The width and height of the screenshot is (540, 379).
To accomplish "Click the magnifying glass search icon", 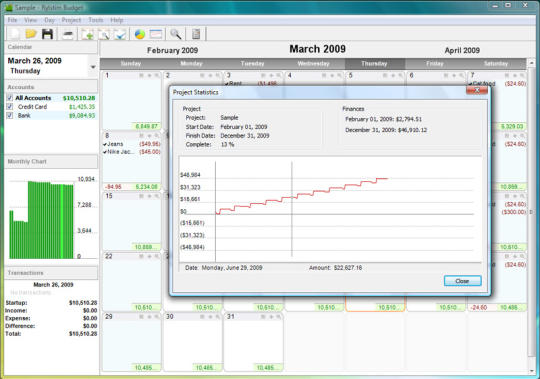I will pos(176,34).
